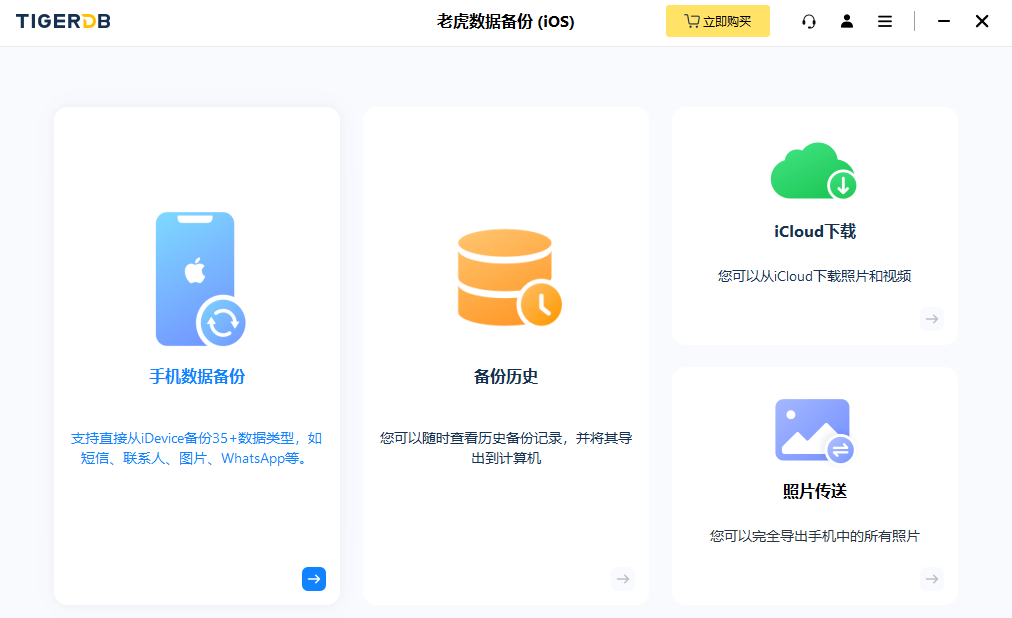Open the 照片传送 title
Image resolution: width=1012 pixels, height=618 pixels.
pos(815,492)
